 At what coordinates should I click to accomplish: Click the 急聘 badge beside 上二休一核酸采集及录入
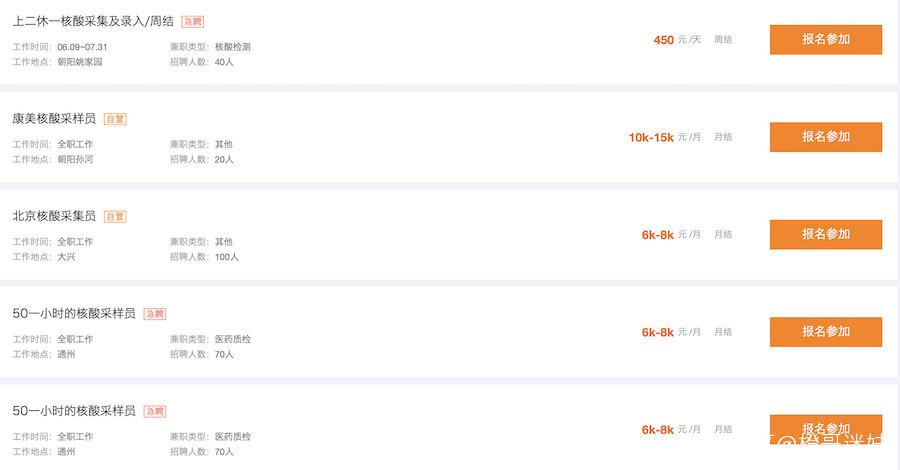[x=192, y=22]
